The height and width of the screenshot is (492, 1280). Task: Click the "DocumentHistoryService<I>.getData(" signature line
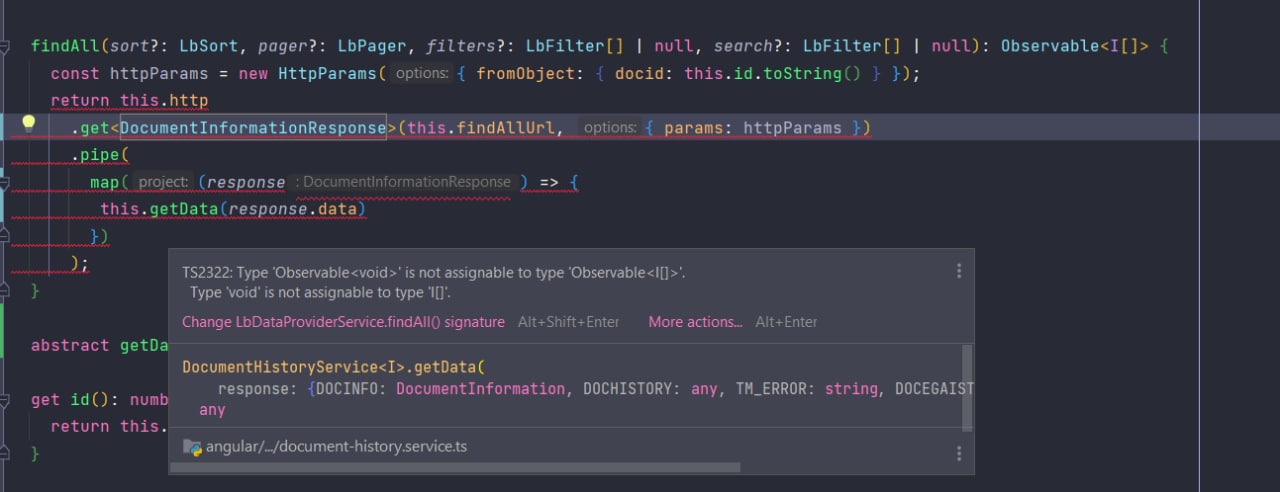click(333, 367)
